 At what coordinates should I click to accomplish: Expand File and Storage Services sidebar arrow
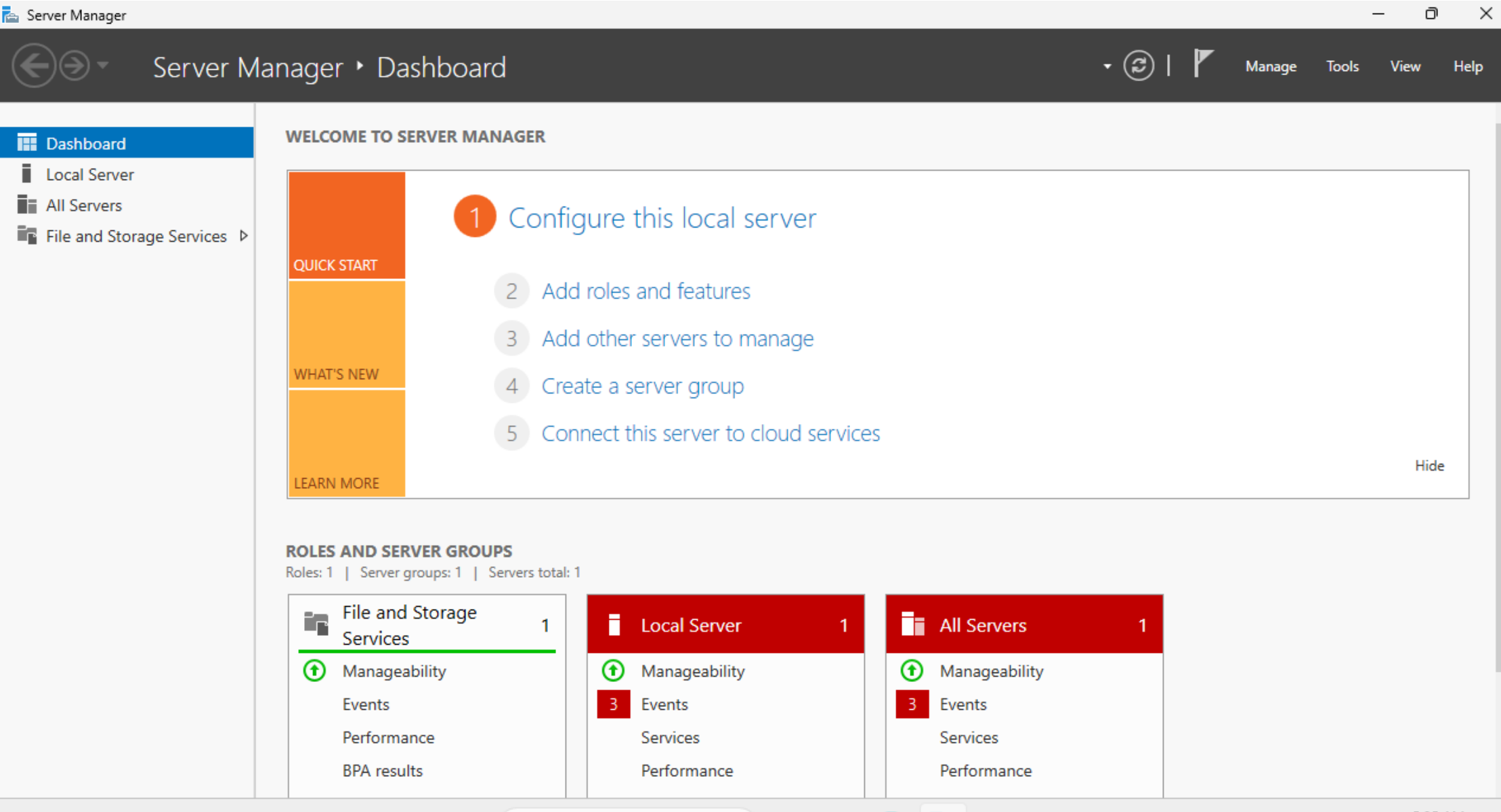244,236
